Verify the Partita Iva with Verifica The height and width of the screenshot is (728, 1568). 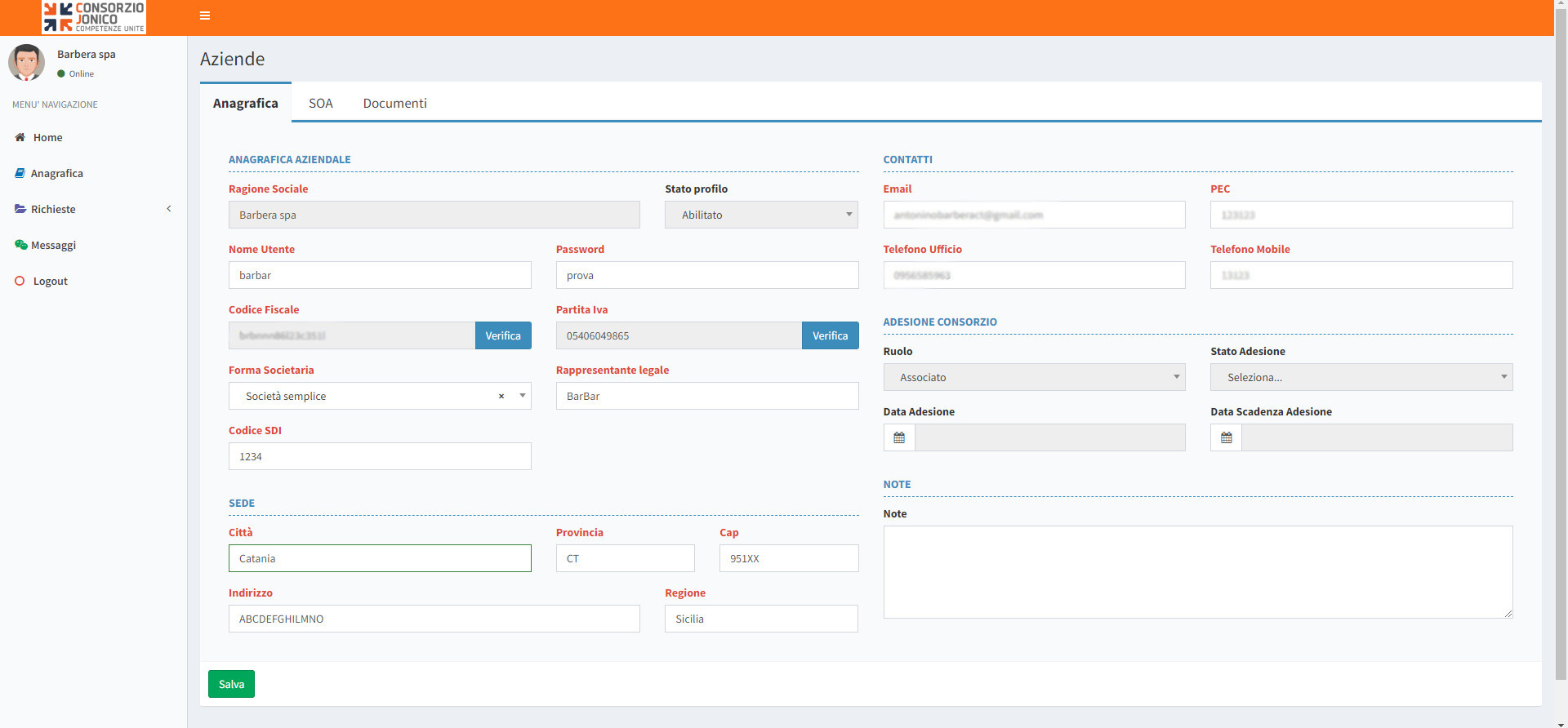830,335
